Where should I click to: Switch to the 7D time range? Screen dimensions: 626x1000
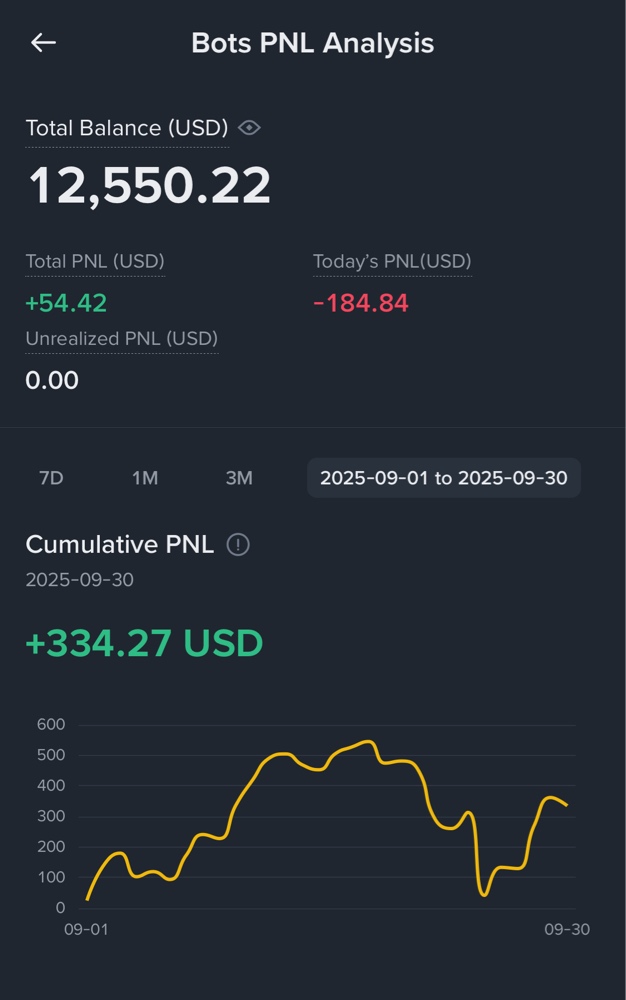click(x=51, y=478)
